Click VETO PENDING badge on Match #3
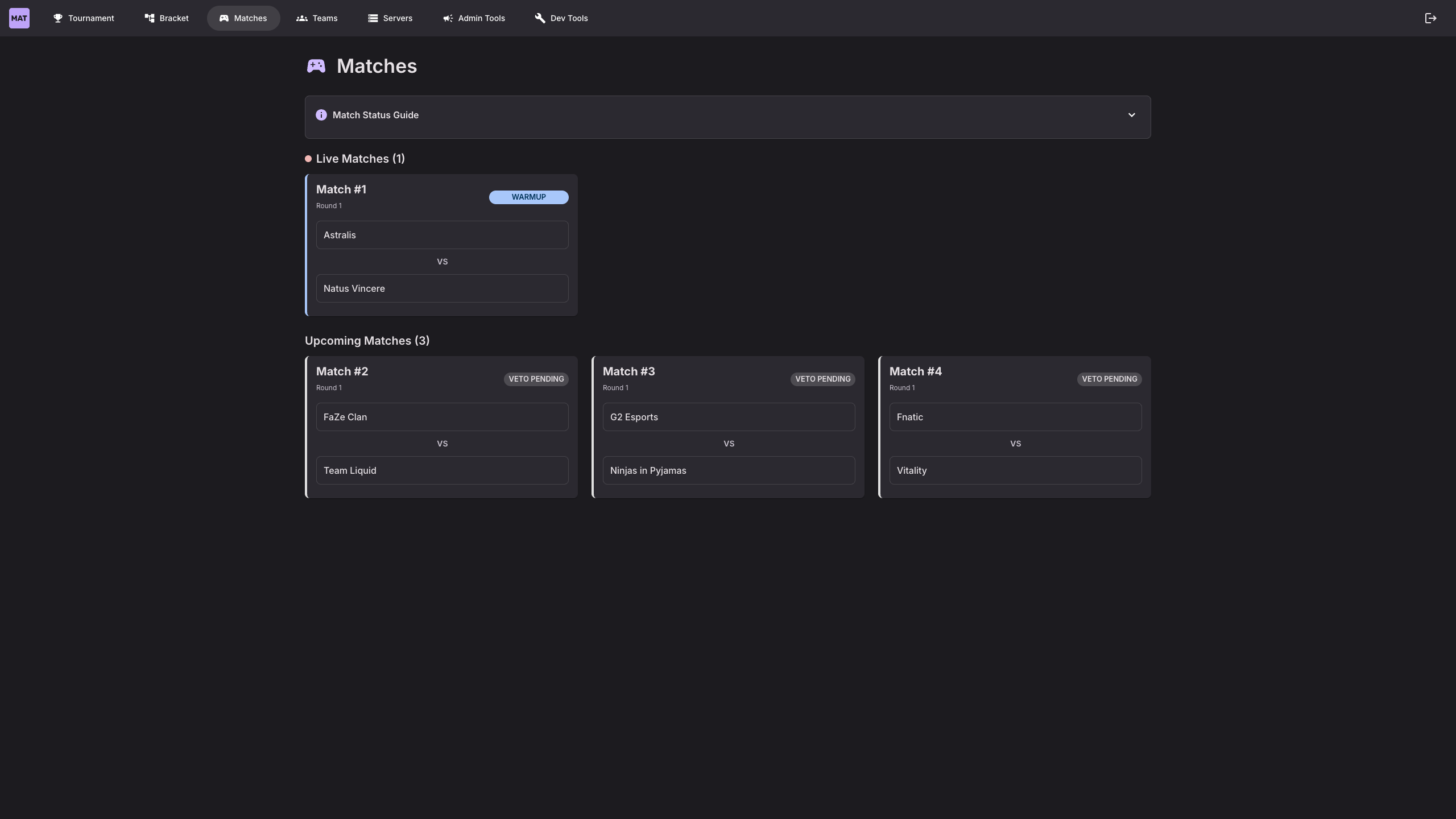 [x=822, y=379]
